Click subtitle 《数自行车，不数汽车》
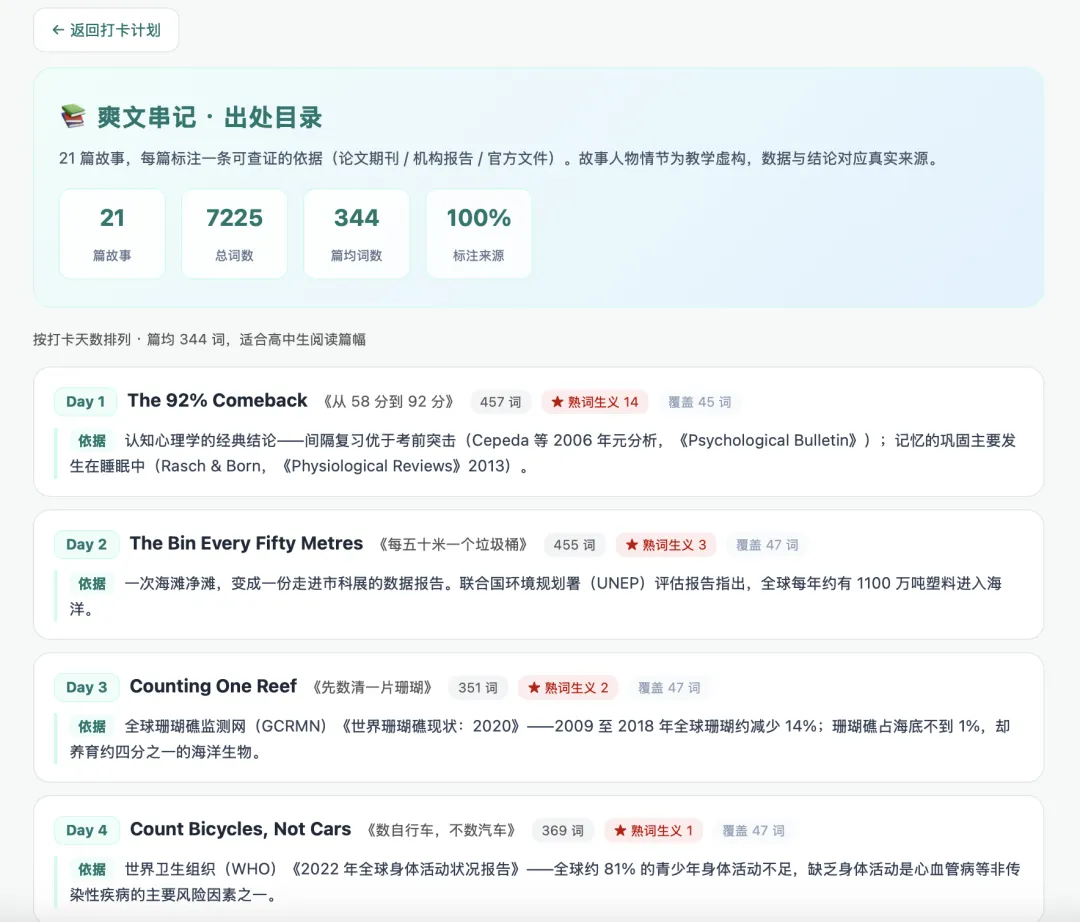Screen dimensions: 1080x922 pos(442,830)
